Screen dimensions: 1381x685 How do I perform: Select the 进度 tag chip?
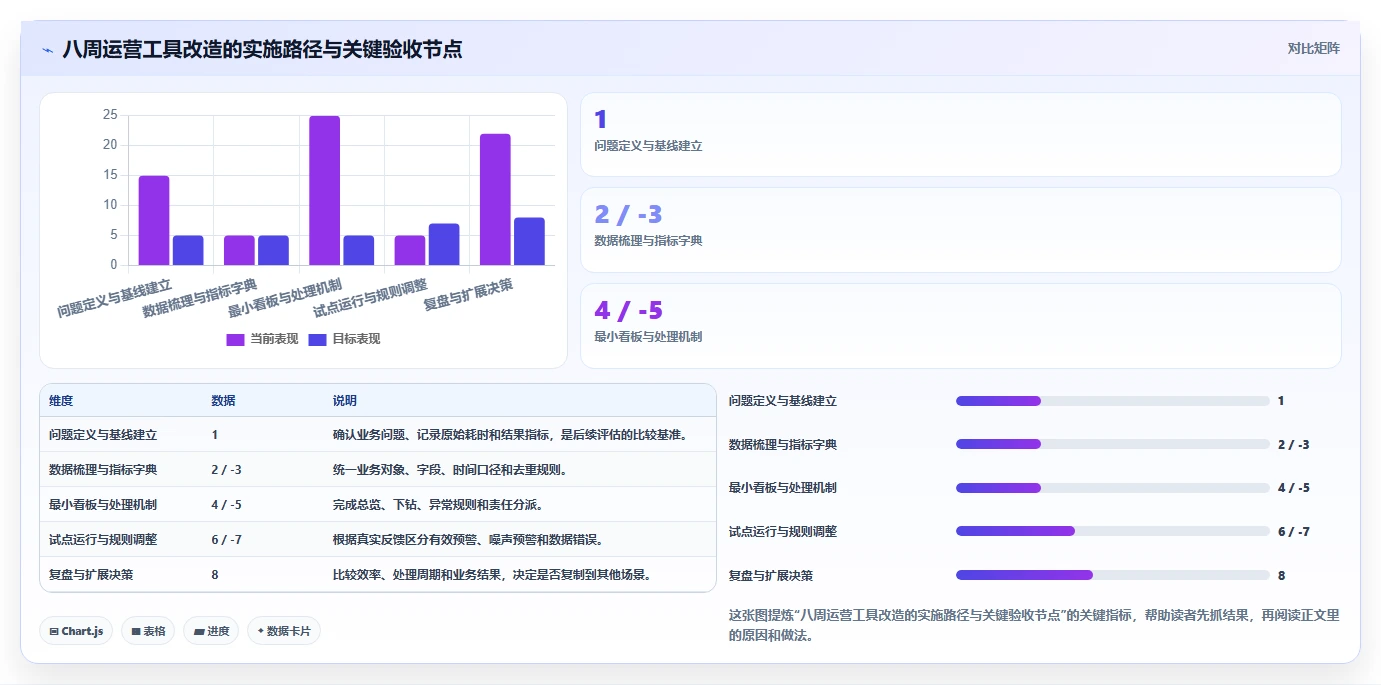[211, 631]
